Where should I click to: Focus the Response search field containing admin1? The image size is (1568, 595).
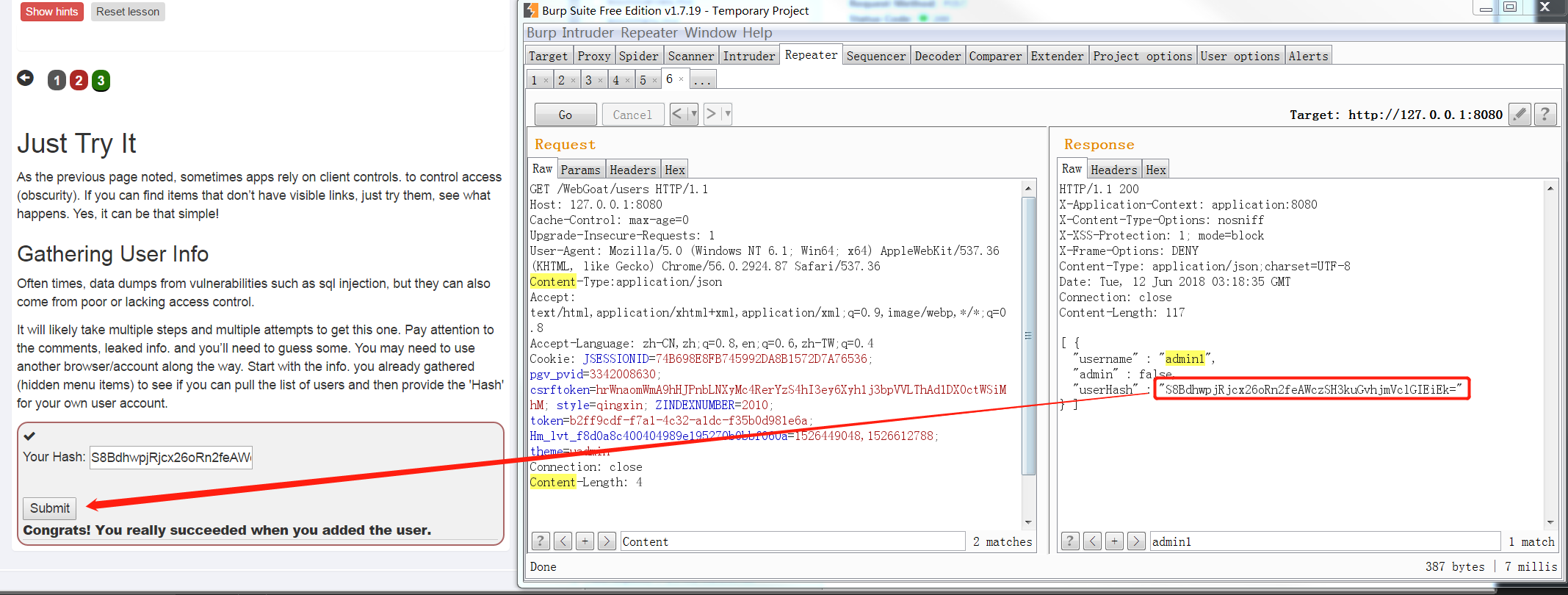tap(1326, 541)
